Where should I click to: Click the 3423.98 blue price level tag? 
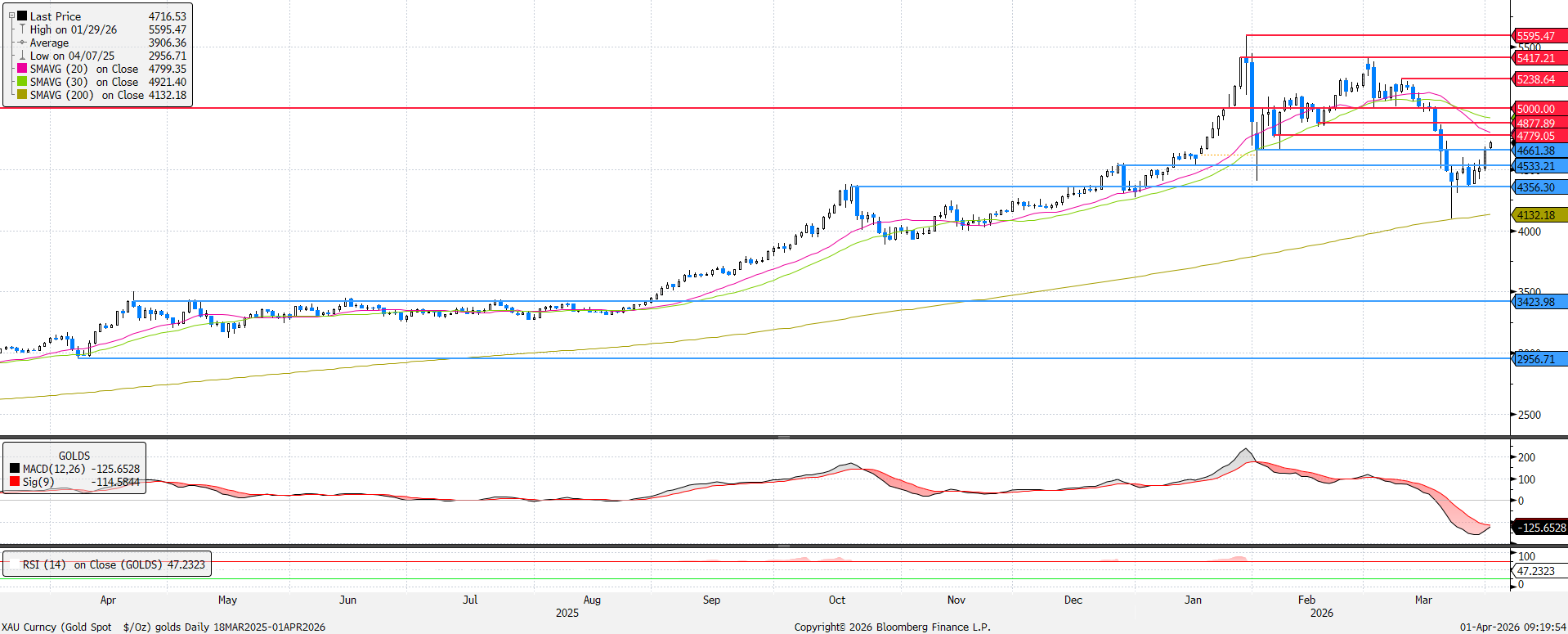(1539, 302)
